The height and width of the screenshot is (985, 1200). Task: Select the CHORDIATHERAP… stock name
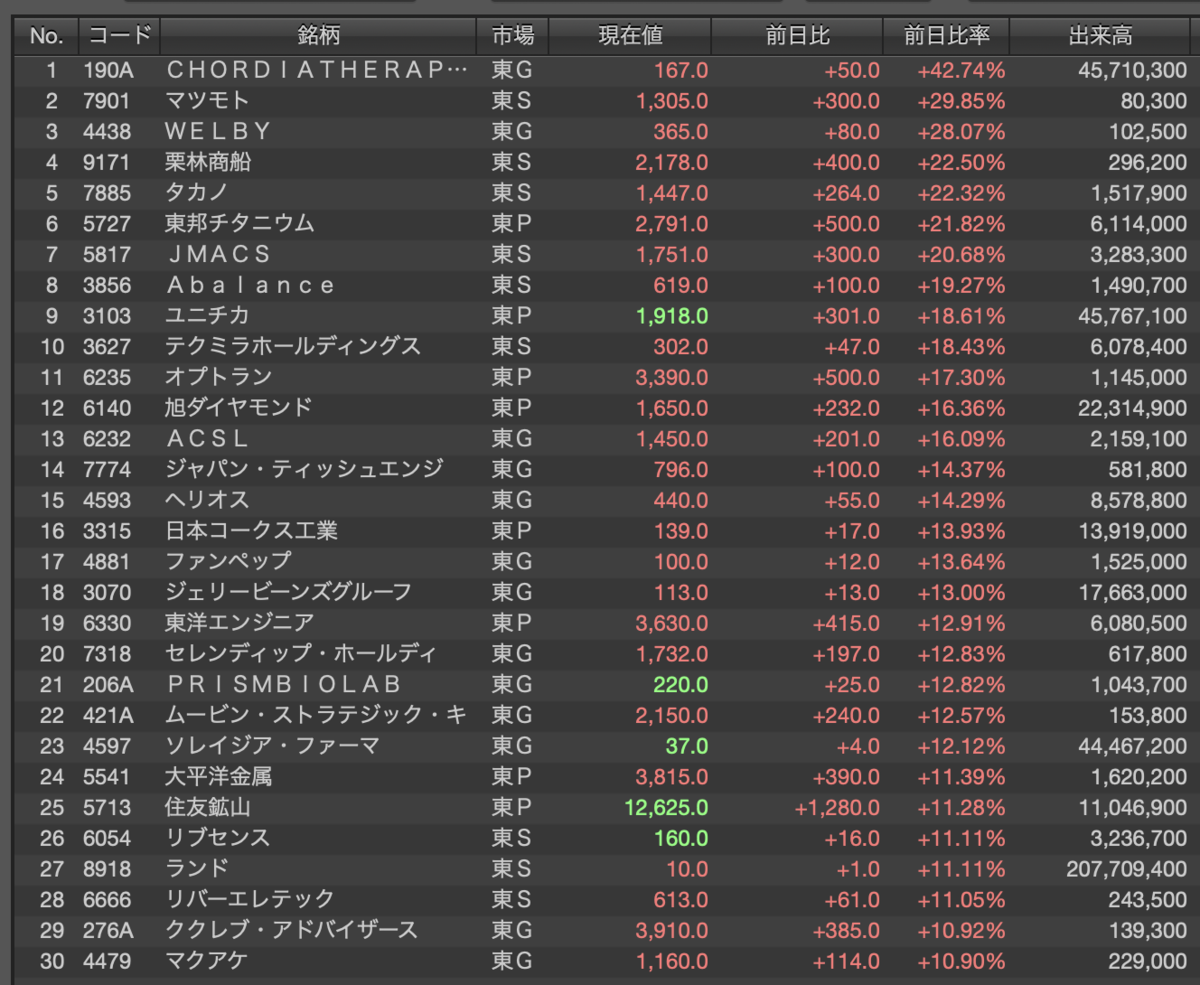point(316,70)
